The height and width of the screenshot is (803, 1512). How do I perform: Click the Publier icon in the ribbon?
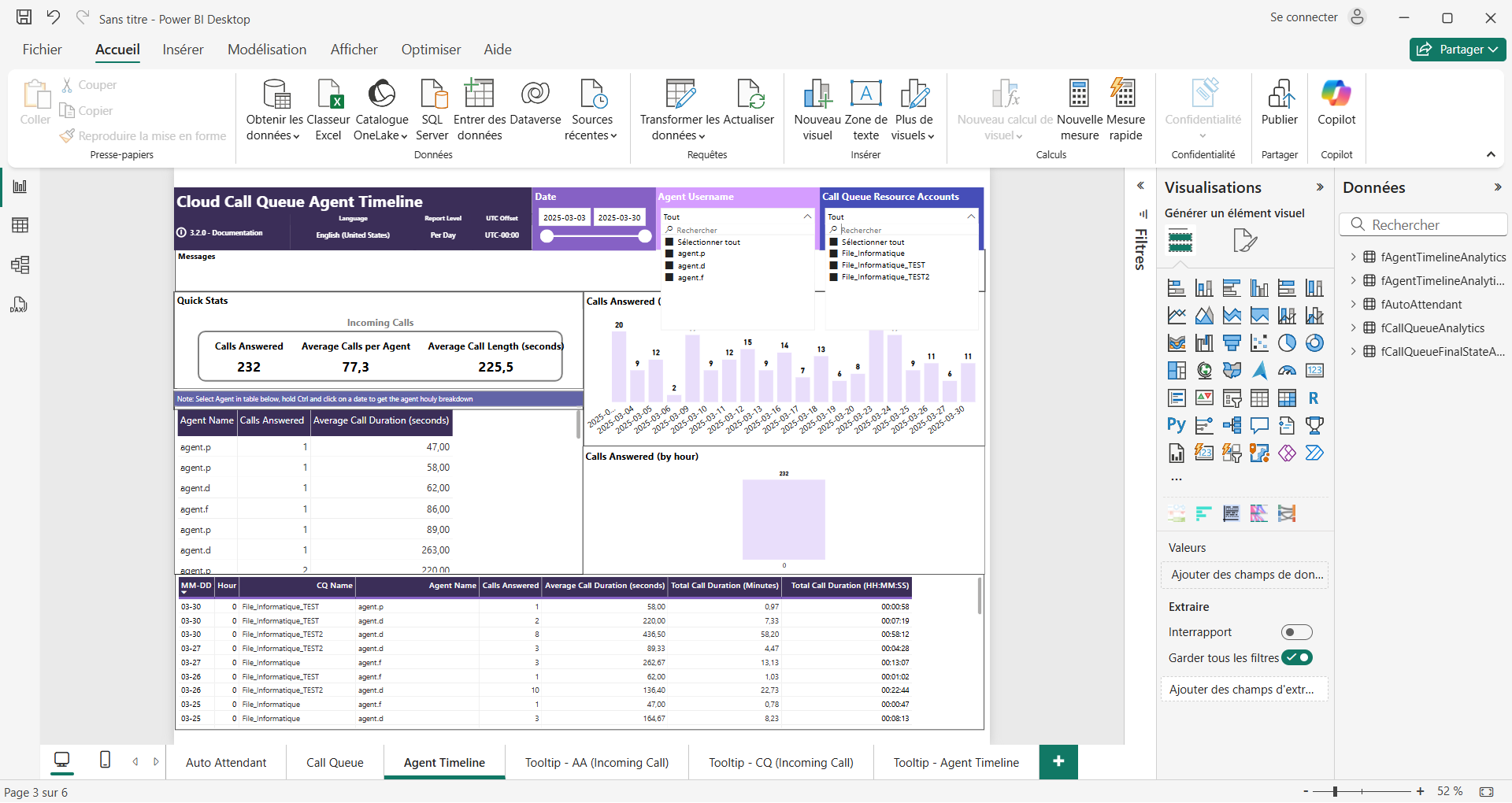pyautogui.click(x=1279, y=102)
